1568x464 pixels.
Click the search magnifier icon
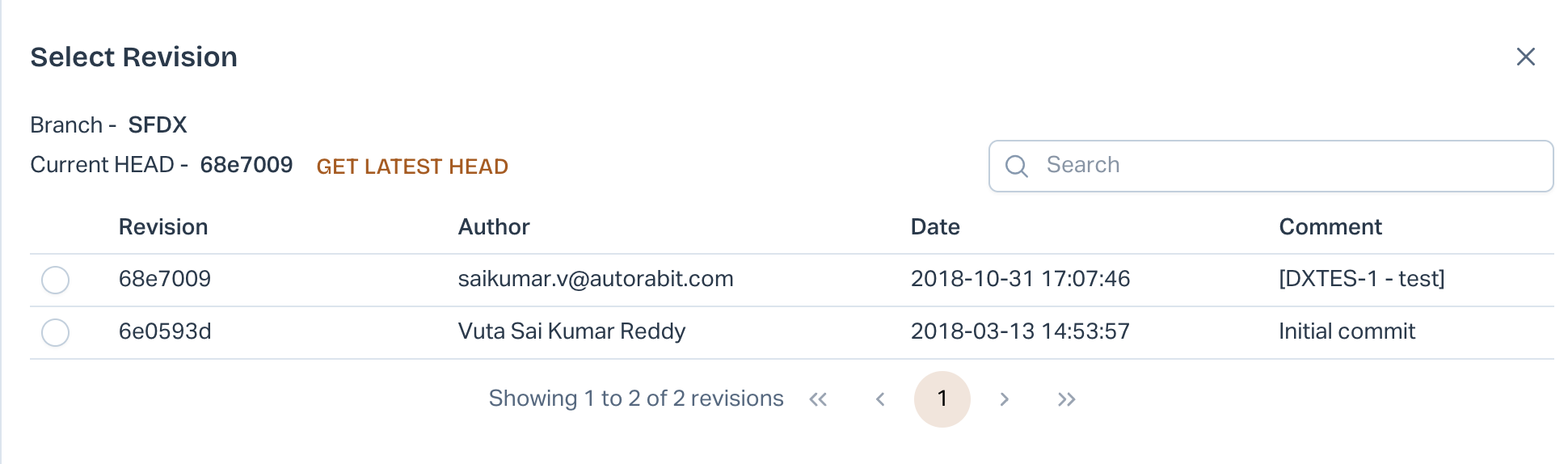point(1016,167)
